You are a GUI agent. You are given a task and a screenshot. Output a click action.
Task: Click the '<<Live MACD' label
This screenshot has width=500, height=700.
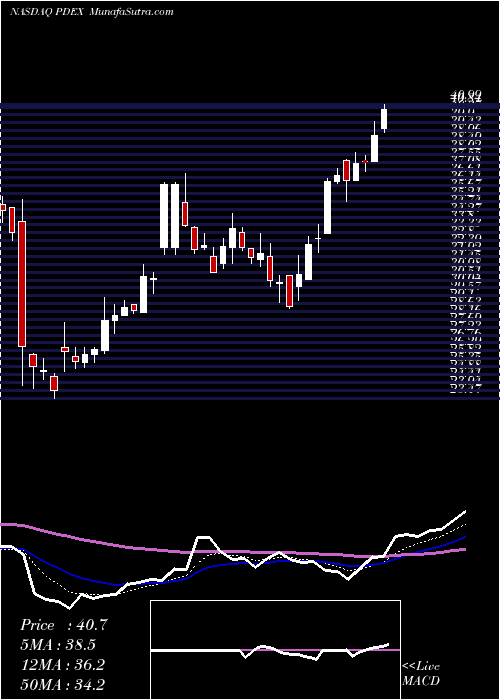coord(421,674)
